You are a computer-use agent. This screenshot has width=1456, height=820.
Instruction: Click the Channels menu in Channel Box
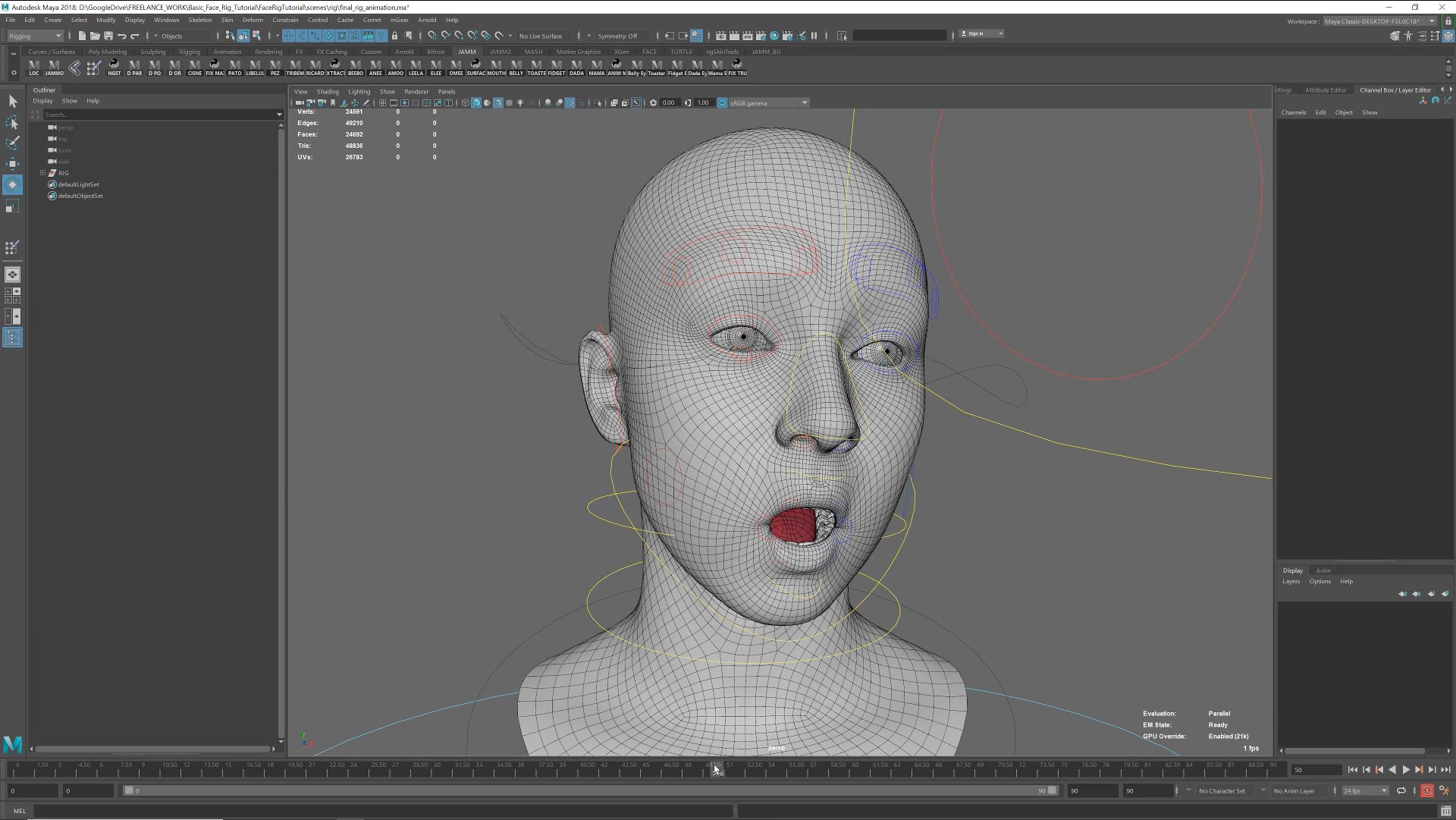pyautogui.click(x=1294, y=112)
